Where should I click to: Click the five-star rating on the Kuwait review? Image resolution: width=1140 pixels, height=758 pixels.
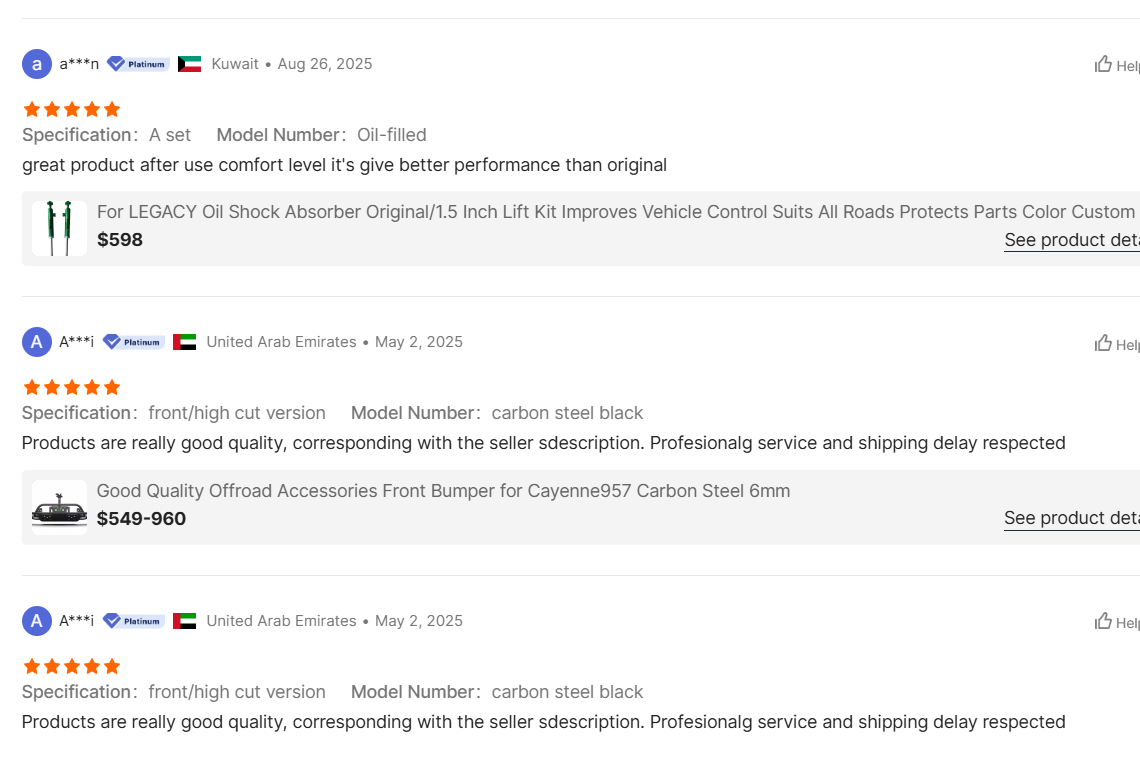click(x=72, y=109)
